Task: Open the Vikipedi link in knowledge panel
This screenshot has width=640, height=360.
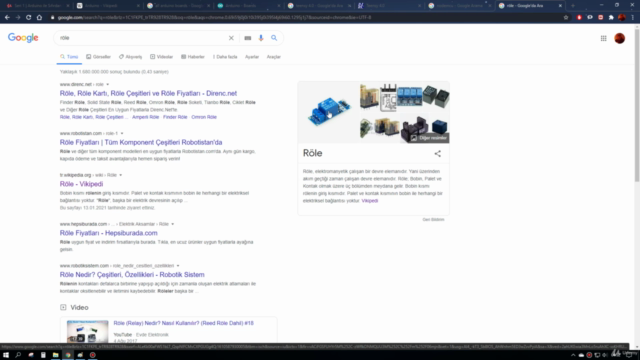Action: click(369, 201)
